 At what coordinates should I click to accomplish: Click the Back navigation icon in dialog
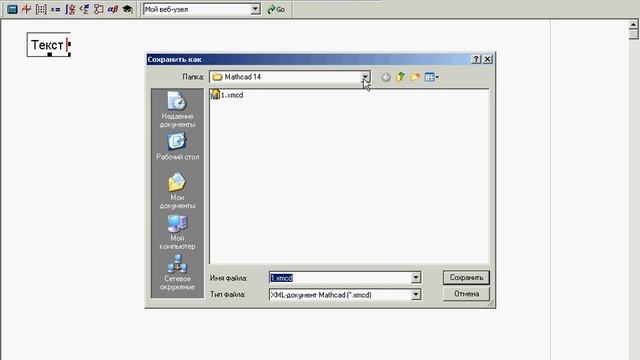[x=386, y=77]
